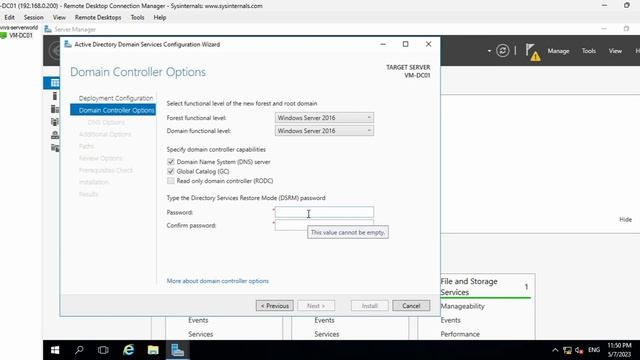Open volume icon in system tray
This screenshot has height=360, width=640.
click(579, 350)
